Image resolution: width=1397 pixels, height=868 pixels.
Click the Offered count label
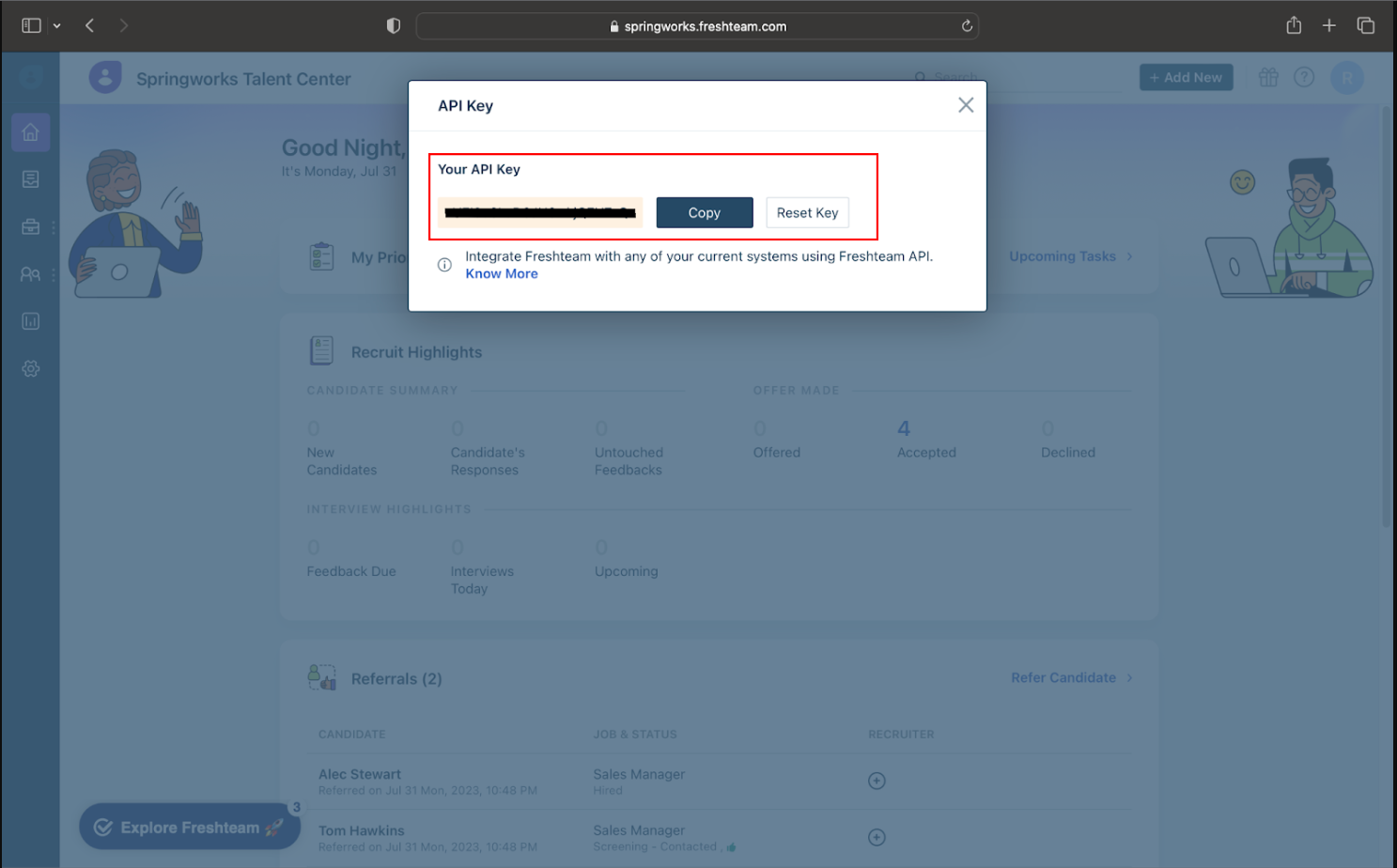[x=776, y=452]
